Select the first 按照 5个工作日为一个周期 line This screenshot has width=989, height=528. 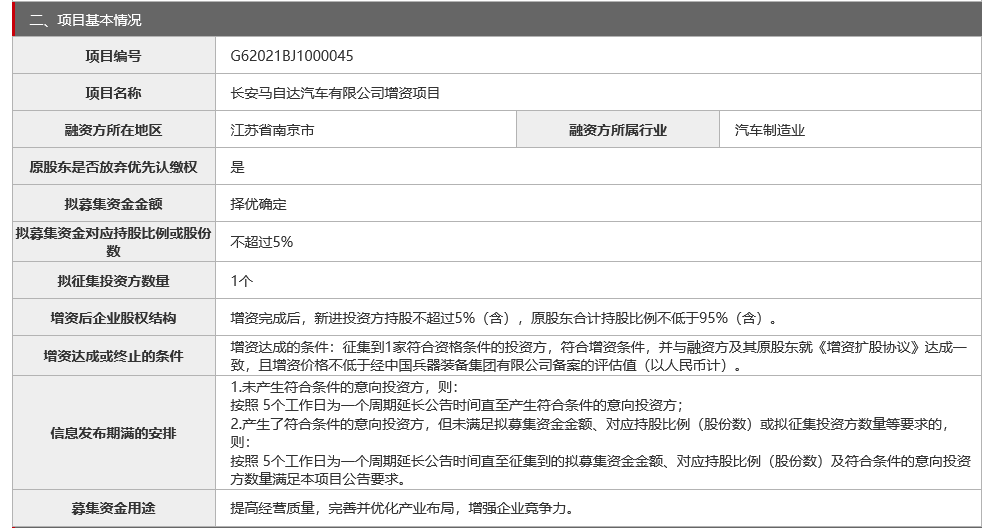click(457, 405)
